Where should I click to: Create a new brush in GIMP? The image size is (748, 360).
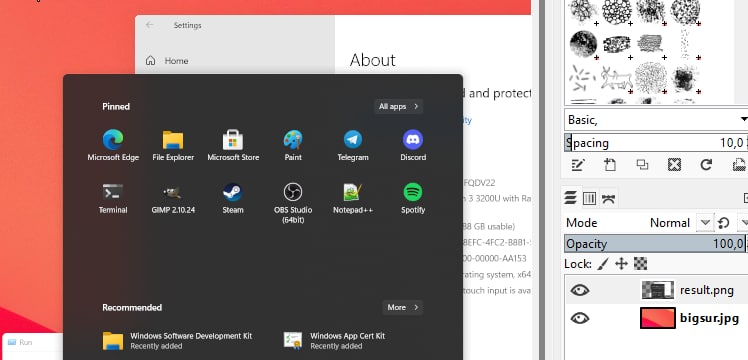pos(610,165)
